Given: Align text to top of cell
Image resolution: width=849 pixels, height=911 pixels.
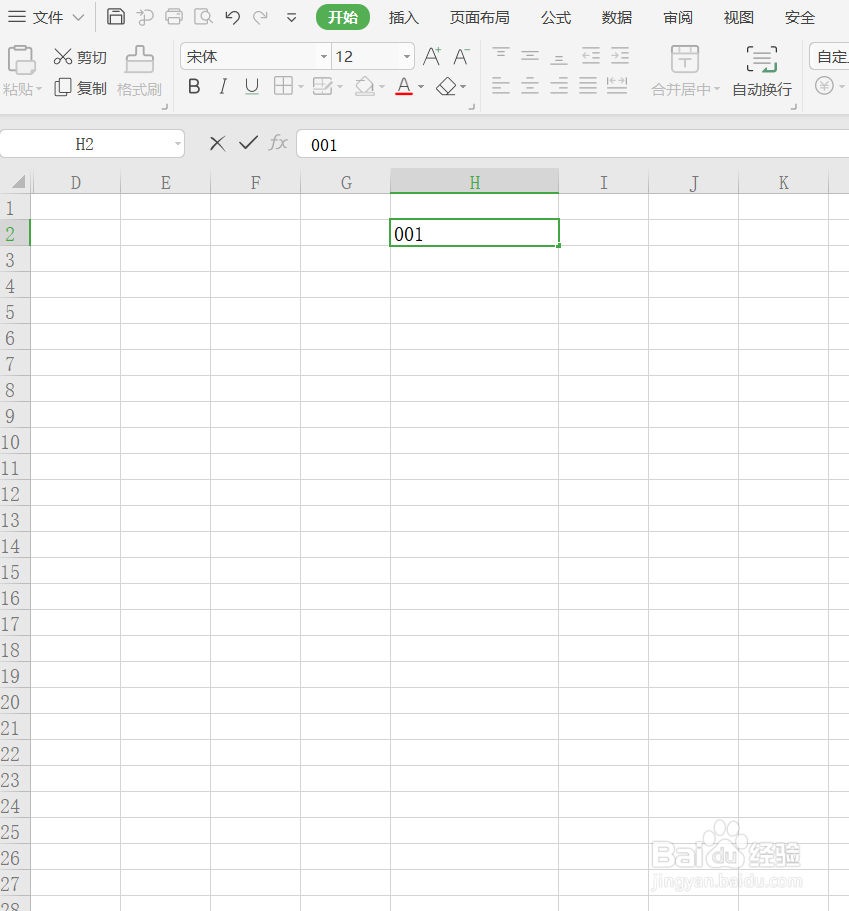Looking at the screenshot, I should pyautogui.click(x=501, y=55).
